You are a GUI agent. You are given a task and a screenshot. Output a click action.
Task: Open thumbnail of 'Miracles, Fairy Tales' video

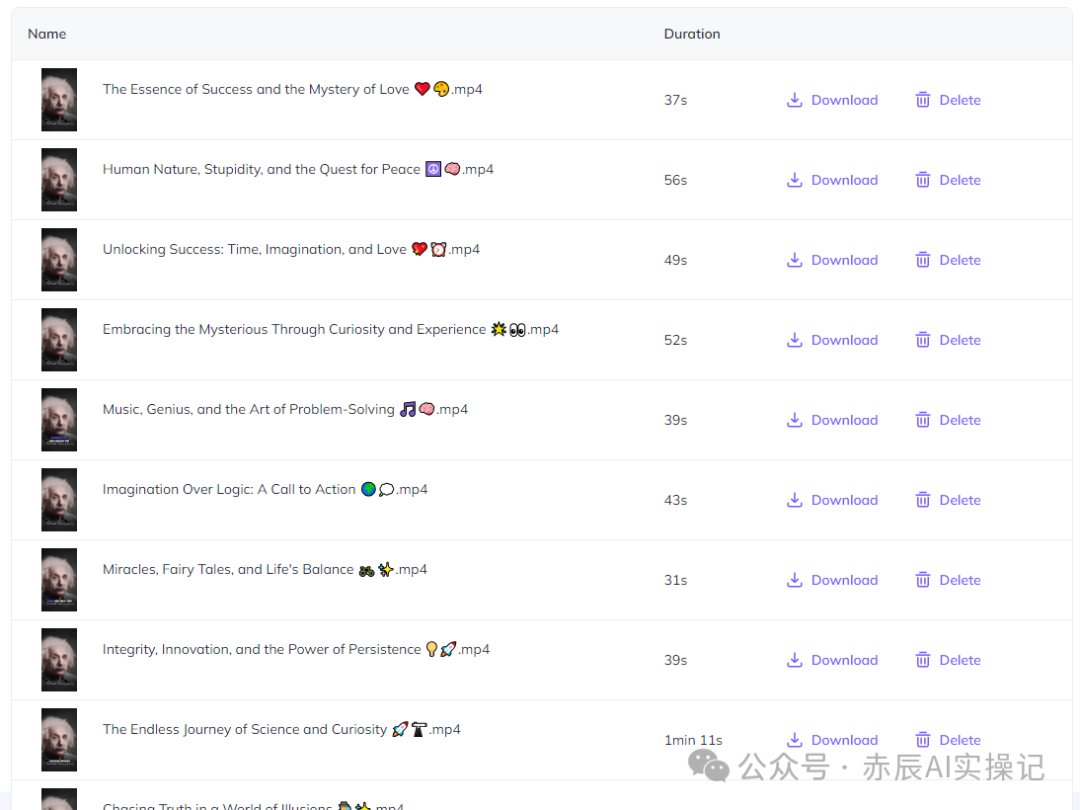(59, 580)
